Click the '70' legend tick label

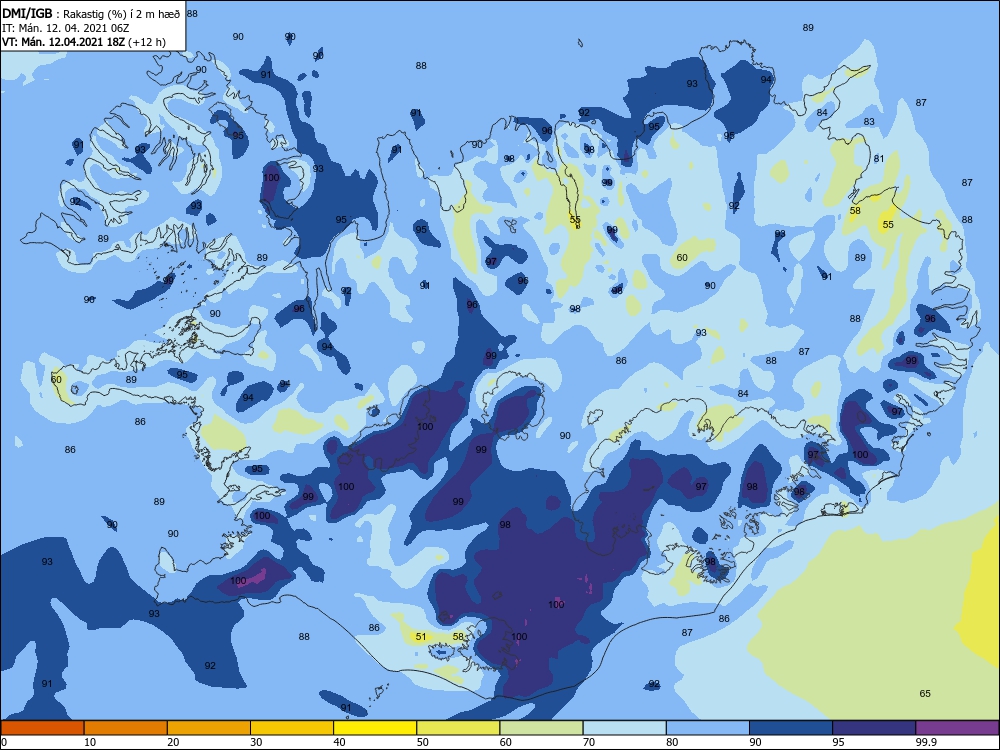pyautogui.click(x=589, y=742)
